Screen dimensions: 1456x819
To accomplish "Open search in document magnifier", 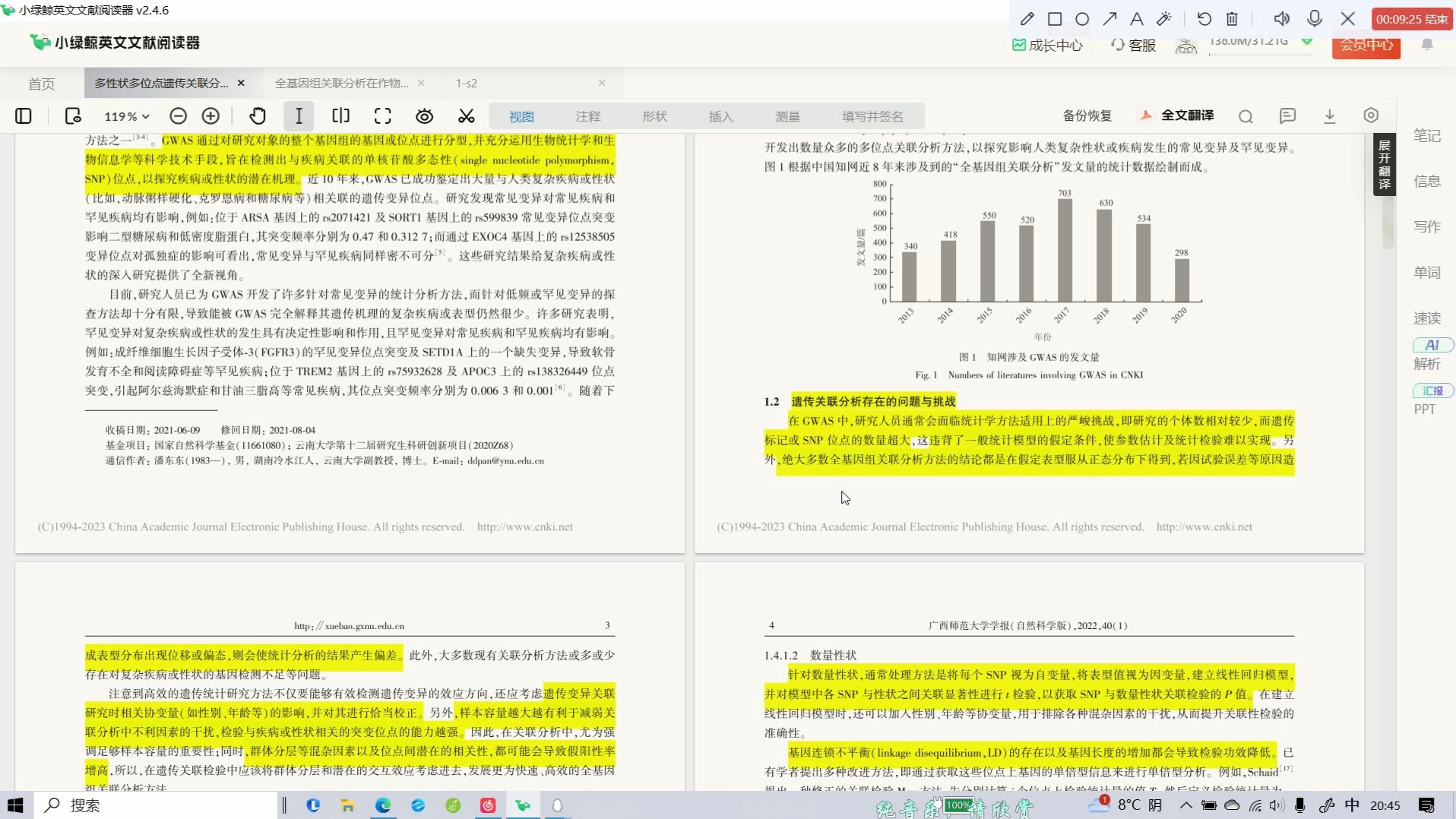I will tap(1246, 116).
